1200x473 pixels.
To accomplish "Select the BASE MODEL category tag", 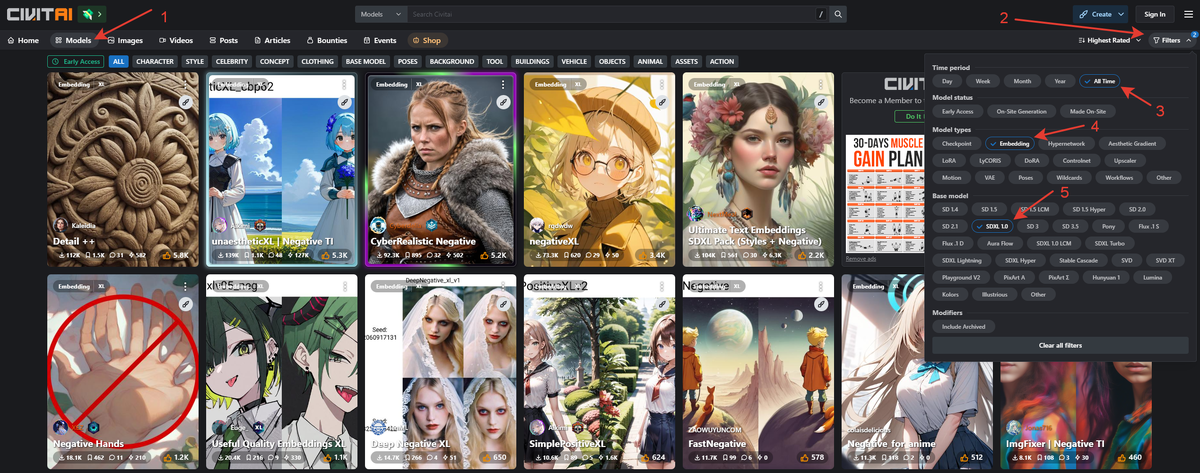I will [366, 61].
